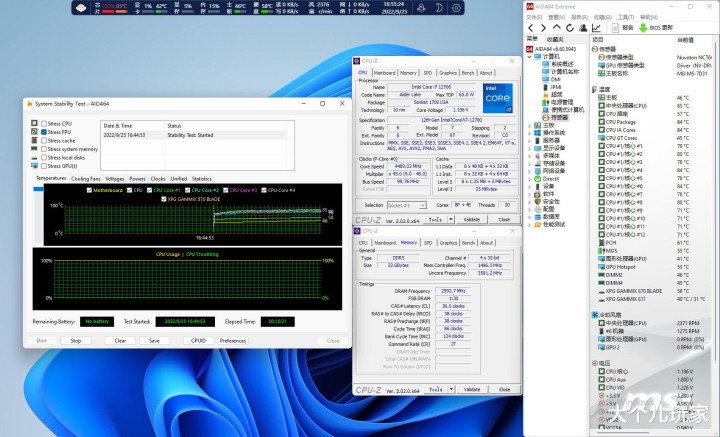Switch to the Voltages tab
The image size is (720, 437).
pyautogui.click(x=115, y=179)
